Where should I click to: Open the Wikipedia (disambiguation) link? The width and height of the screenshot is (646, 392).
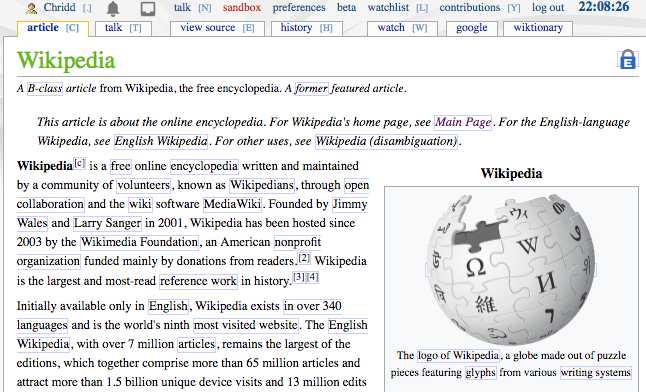click(386, 141)
